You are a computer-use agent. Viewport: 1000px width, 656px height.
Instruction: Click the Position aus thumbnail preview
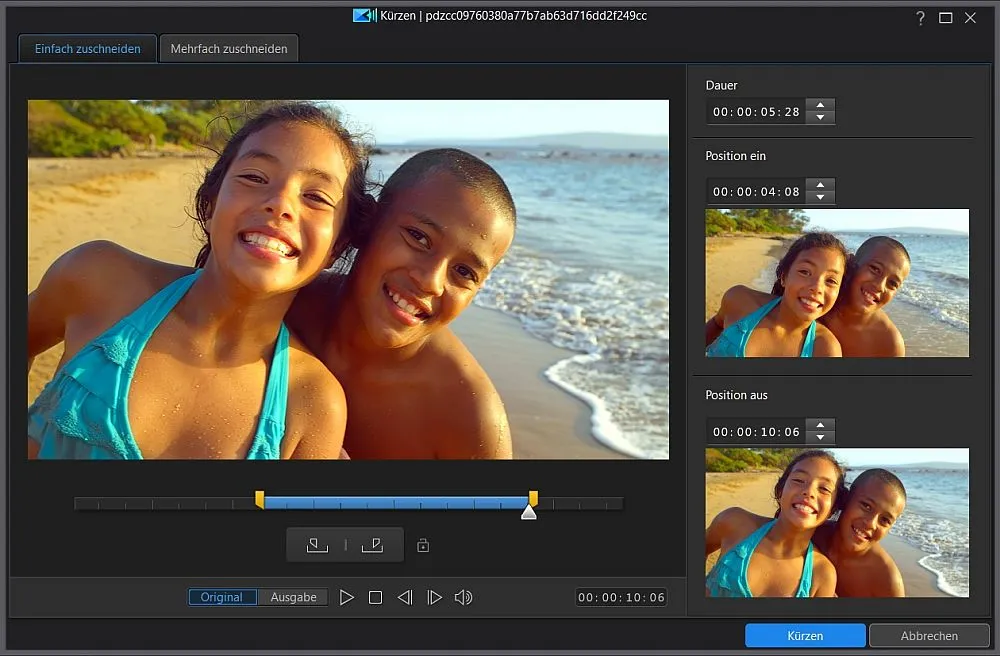coord(837,522)
